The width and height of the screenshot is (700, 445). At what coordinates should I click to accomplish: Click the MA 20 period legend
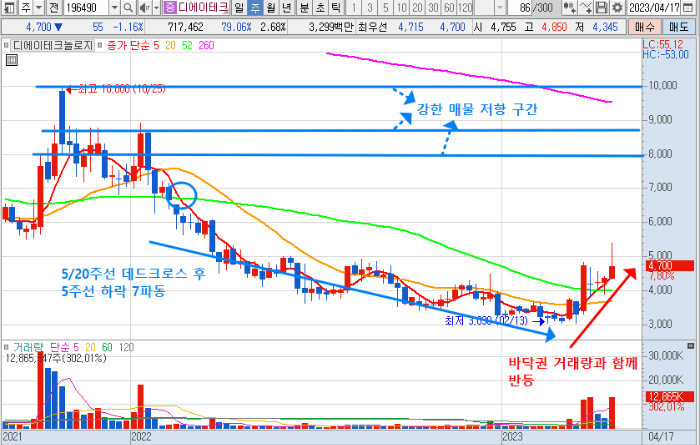(171, 46)
